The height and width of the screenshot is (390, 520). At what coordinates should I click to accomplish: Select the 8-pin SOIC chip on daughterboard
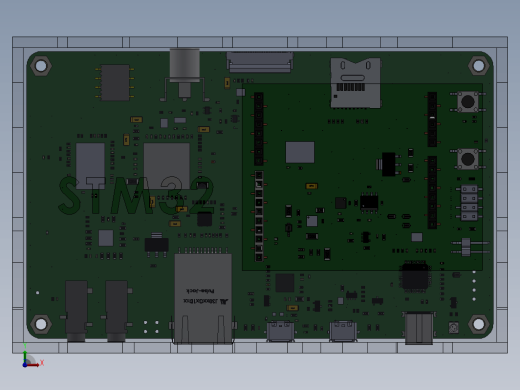(x=369, y=202)
